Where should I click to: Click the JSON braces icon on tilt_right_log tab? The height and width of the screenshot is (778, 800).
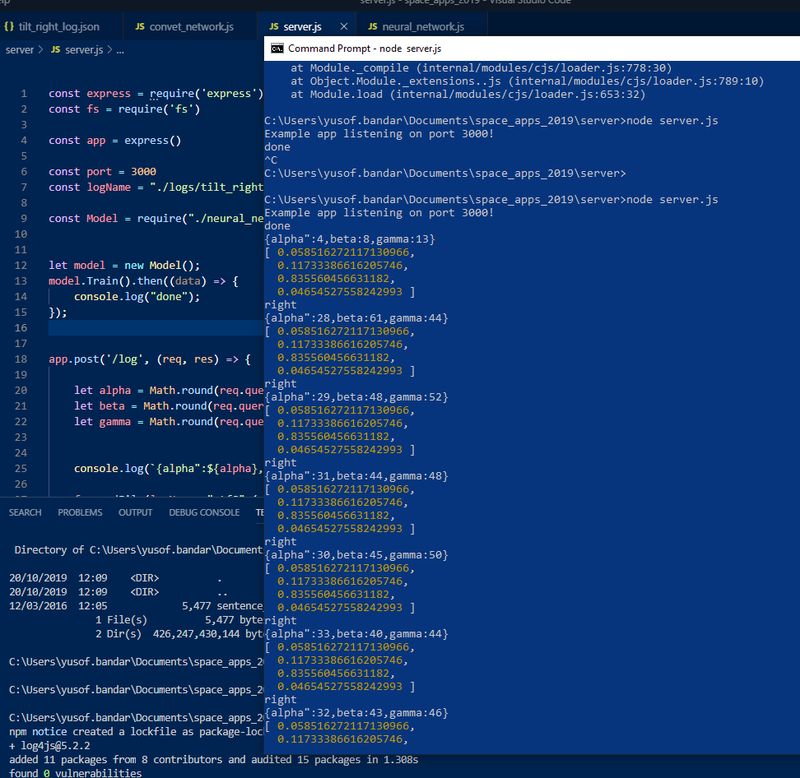(9, 25)
